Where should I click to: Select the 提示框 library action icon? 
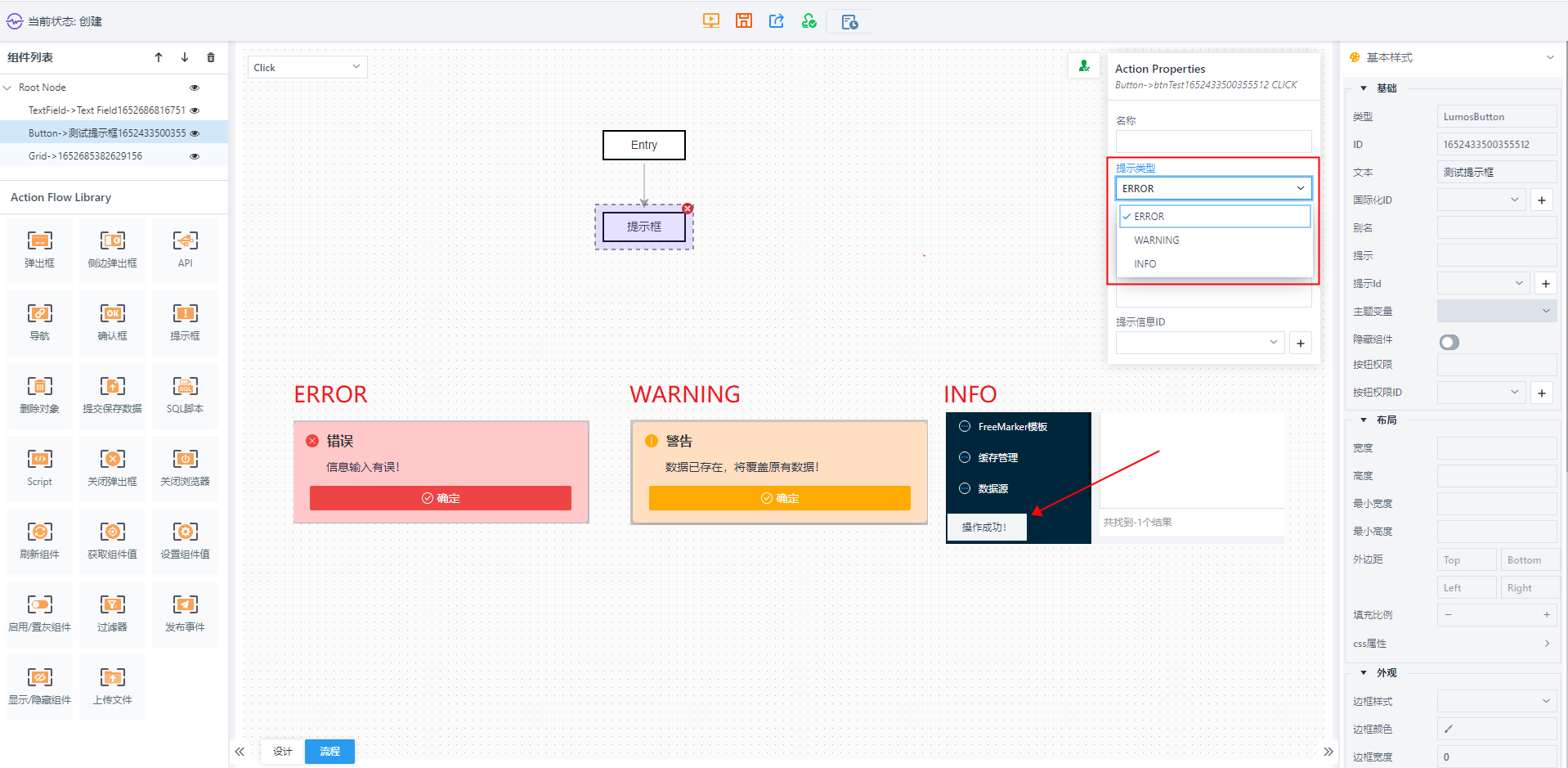click(x=186, y=313)
